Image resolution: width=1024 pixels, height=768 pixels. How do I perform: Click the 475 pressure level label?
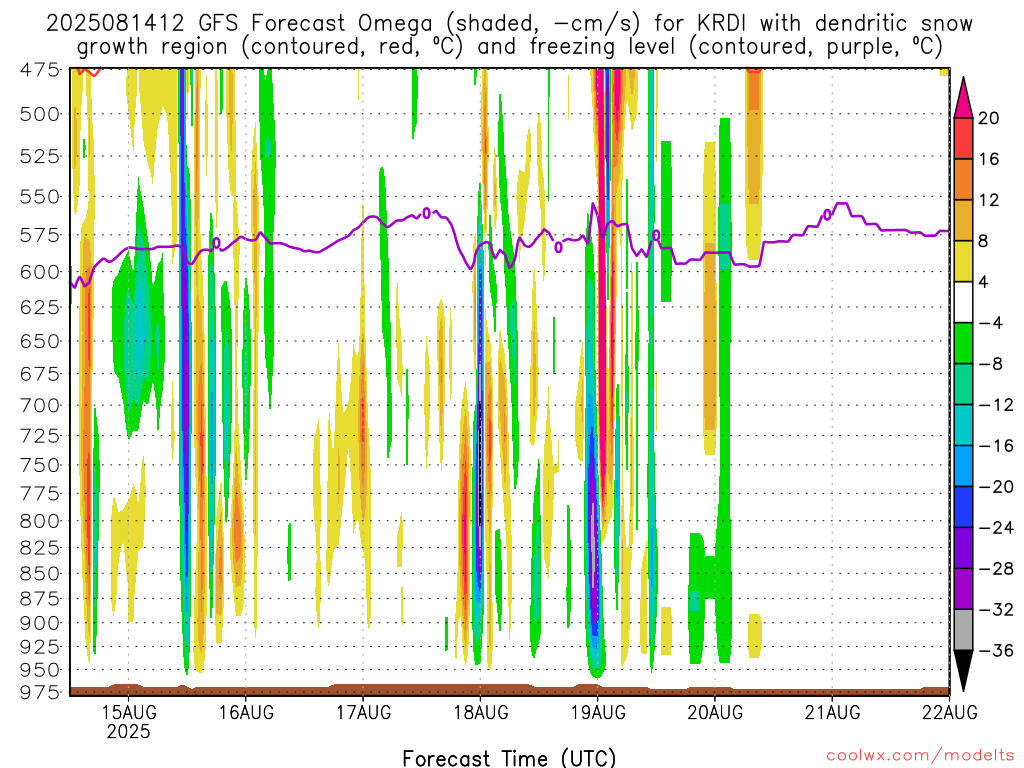40,69
